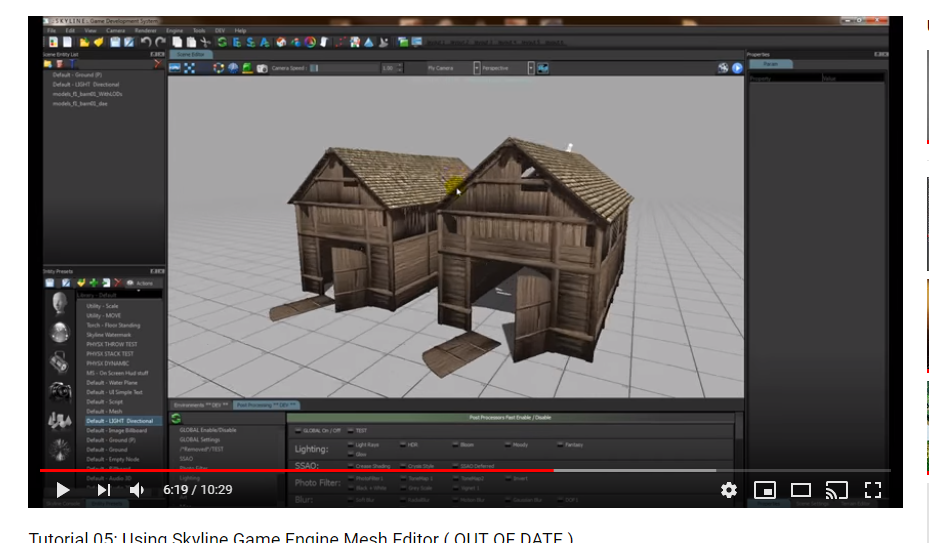The width and height of the screenshot is (929, 543).
Task: Click the green refresh icon in main toolbar
Action: pyautogui.click(x=222, y=42)
